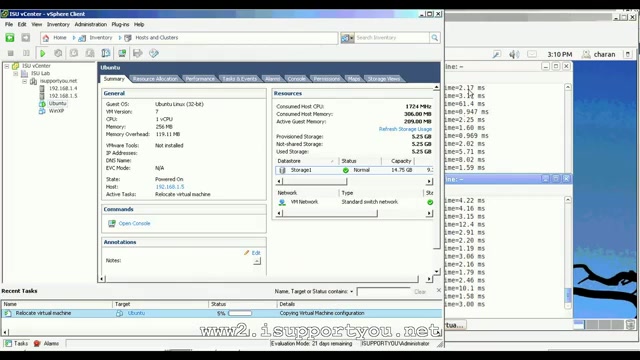Click the Inventory breadcrumb item
The image size is (640, 360).
101,38
